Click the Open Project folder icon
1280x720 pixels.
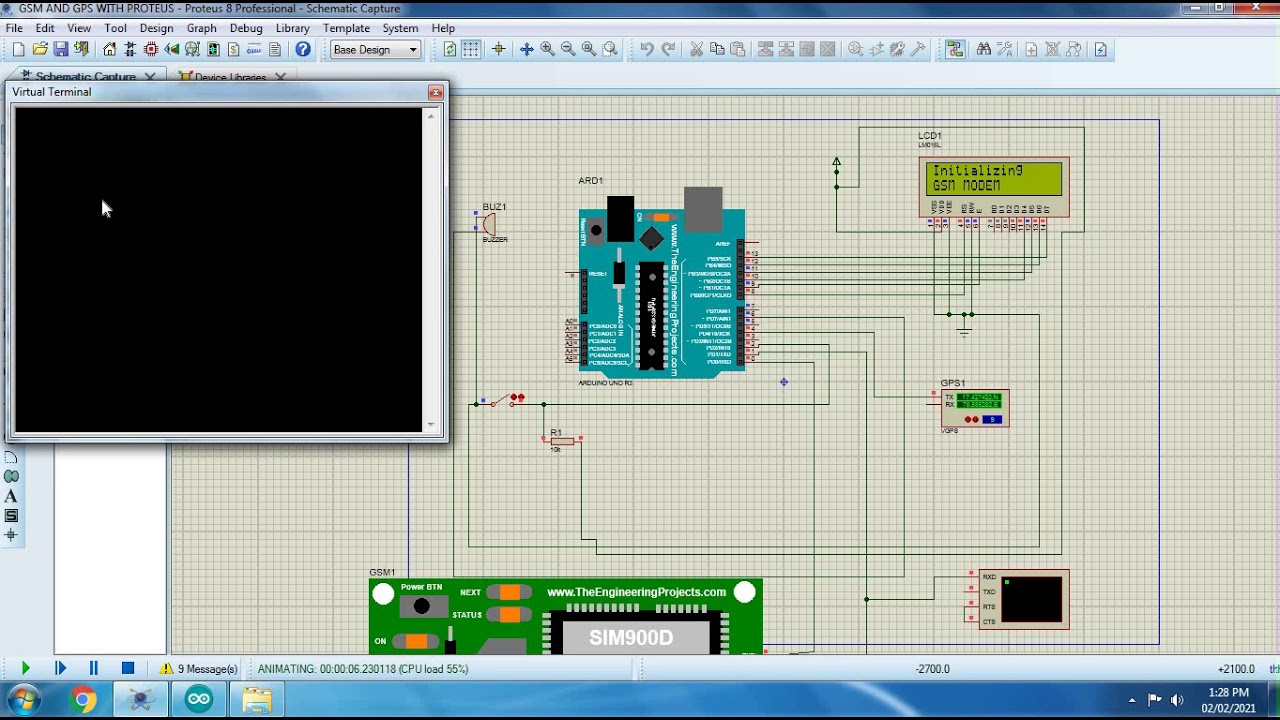coord(40,49)
